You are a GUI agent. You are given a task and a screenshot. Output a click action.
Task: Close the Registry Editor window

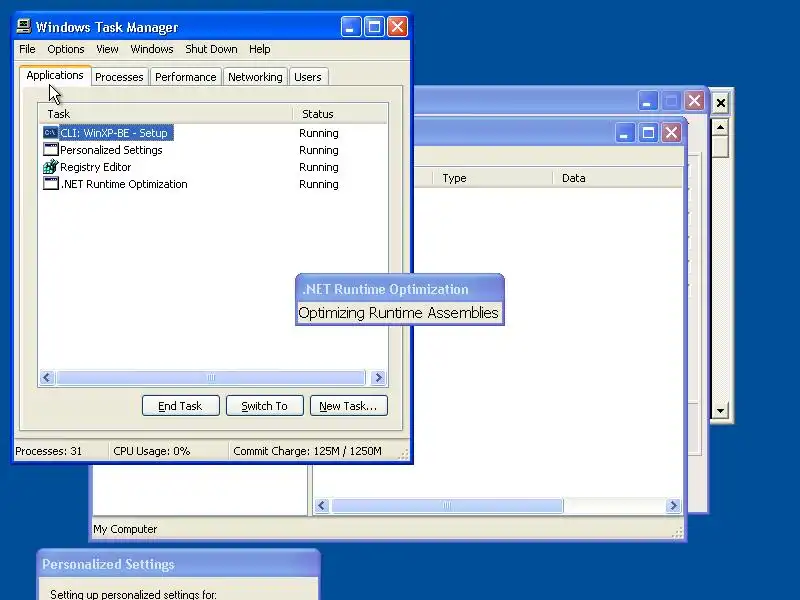click(671, 133)
